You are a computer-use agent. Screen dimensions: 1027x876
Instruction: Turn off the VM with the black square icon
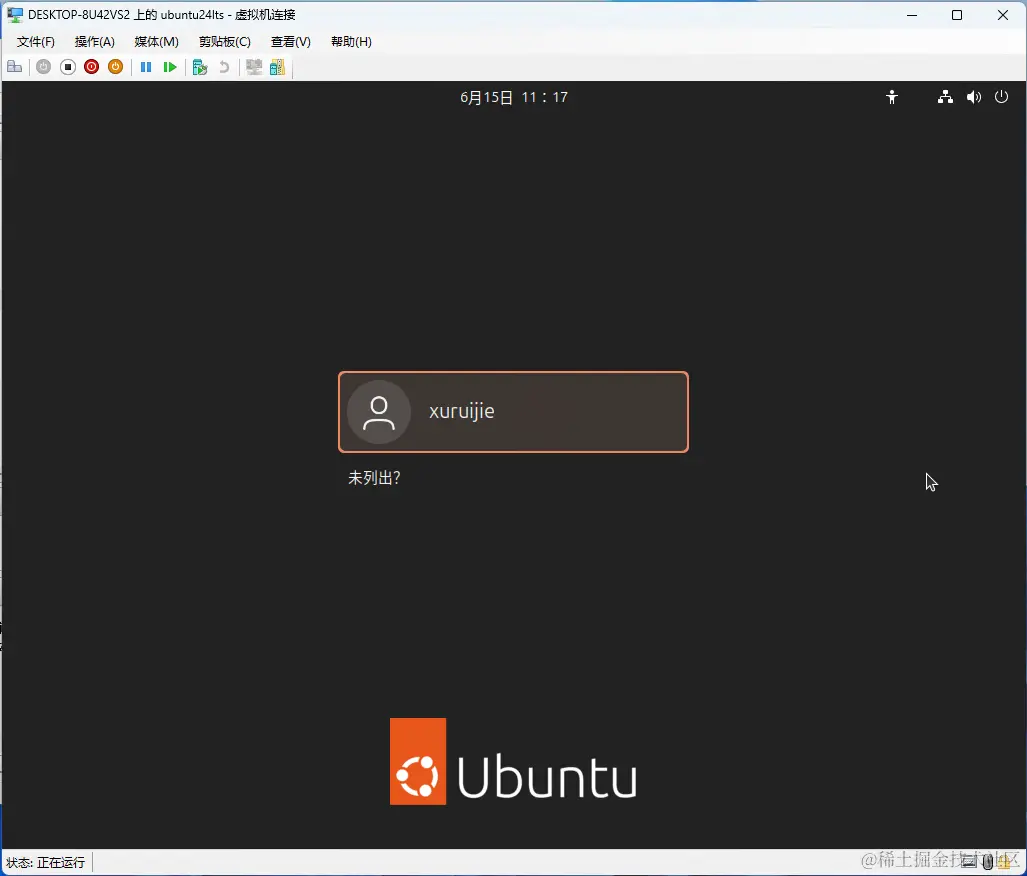[x=67, y=67]
